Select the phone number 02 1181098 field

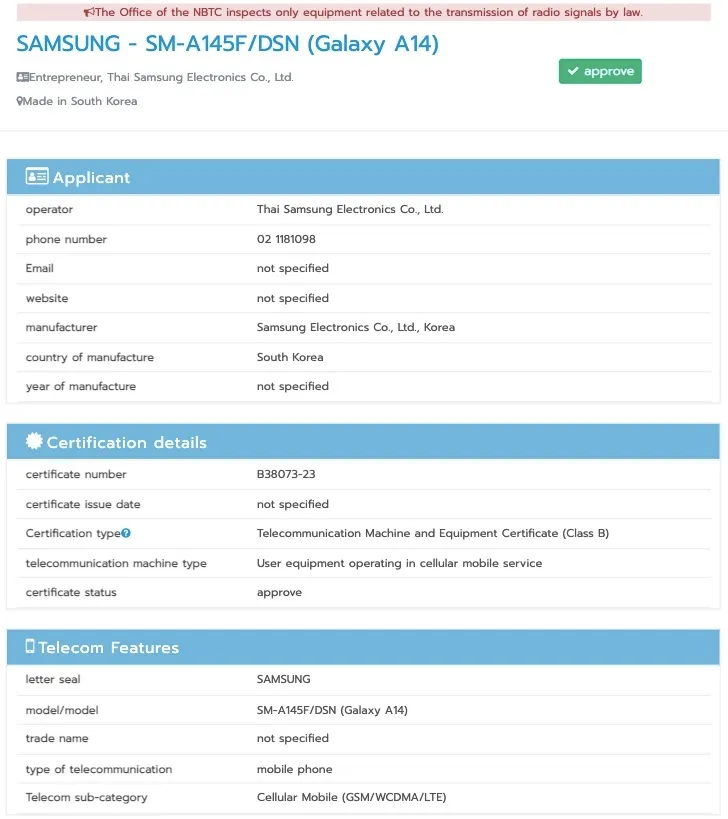coord(286,239)
